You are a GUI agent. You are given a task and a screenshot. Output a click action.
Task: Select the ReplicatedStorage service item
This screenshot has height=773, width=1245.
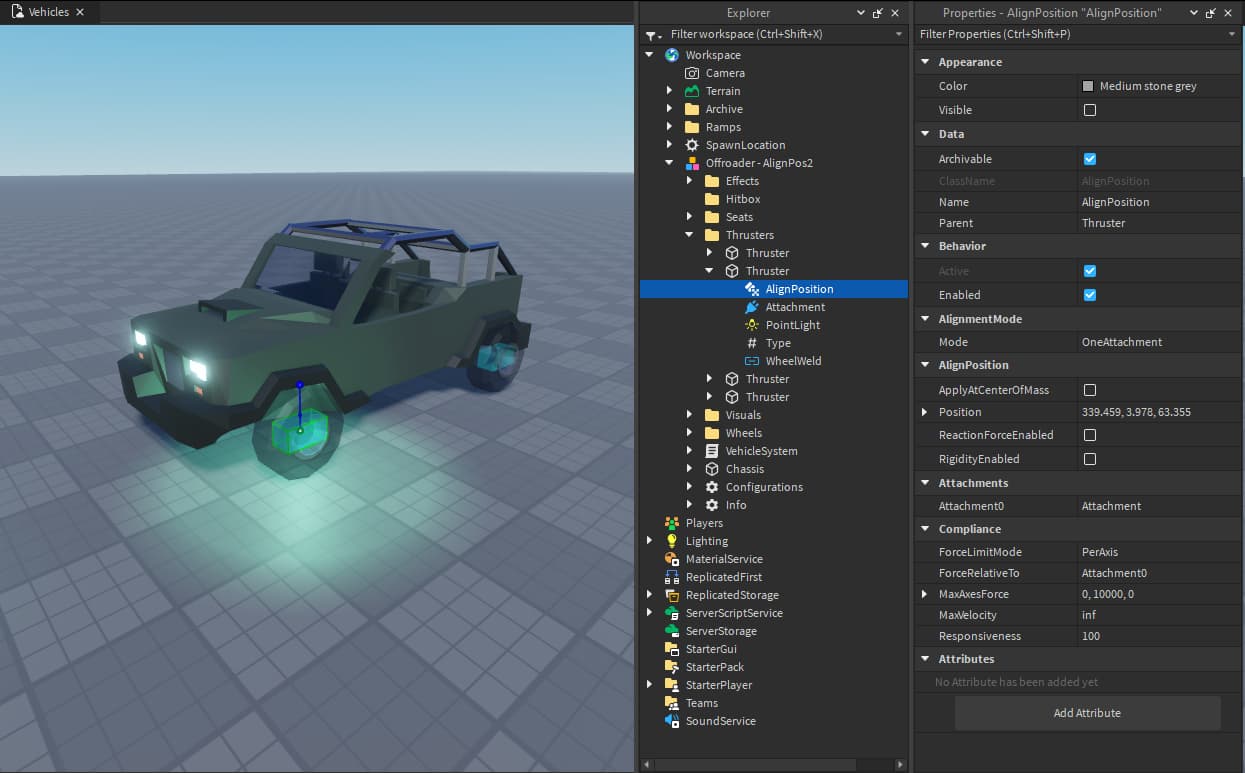point(731,595)
